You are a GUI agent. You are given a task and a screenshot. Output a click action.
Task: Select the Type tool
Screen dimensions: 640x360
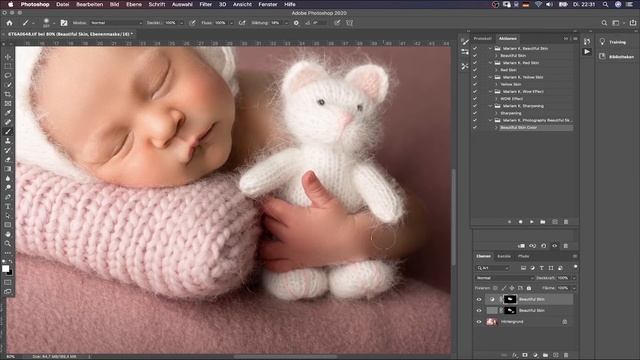click(x=8, y=207)
